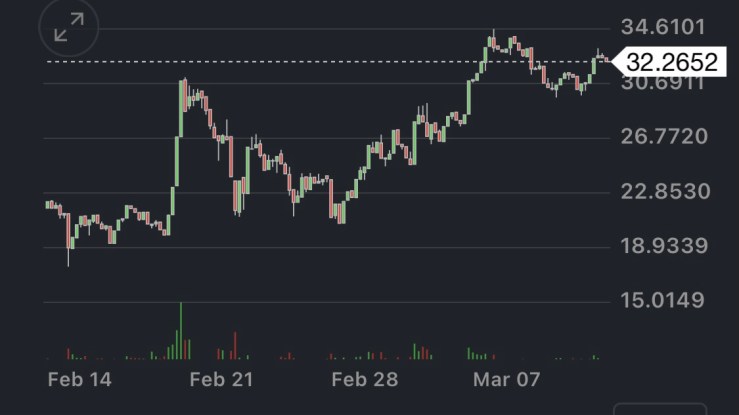
Task: Click the 18.9339 price axis label
Action: point(664,246)
